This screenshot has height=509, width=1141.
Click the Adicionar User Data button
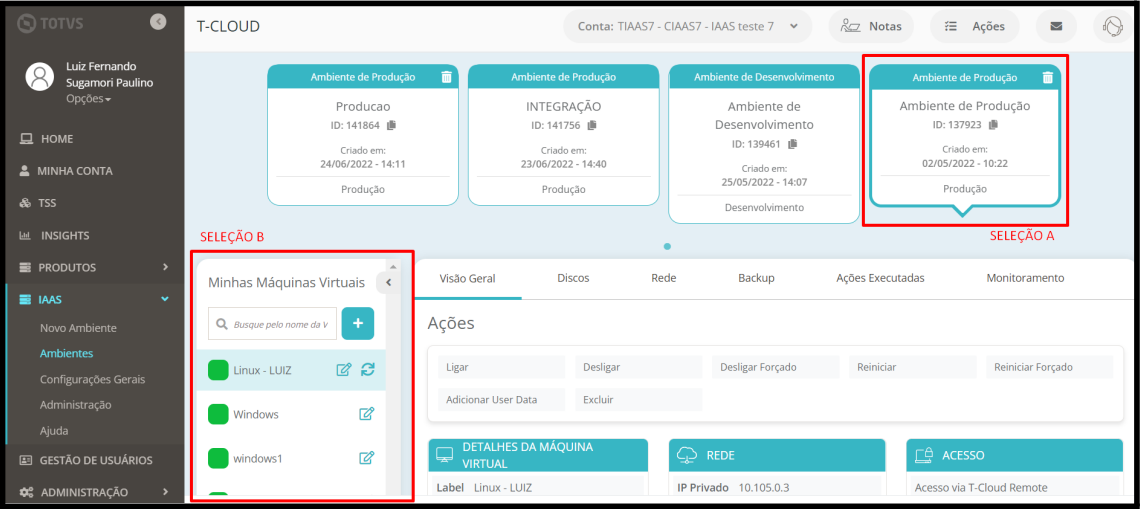coord(501,400)
